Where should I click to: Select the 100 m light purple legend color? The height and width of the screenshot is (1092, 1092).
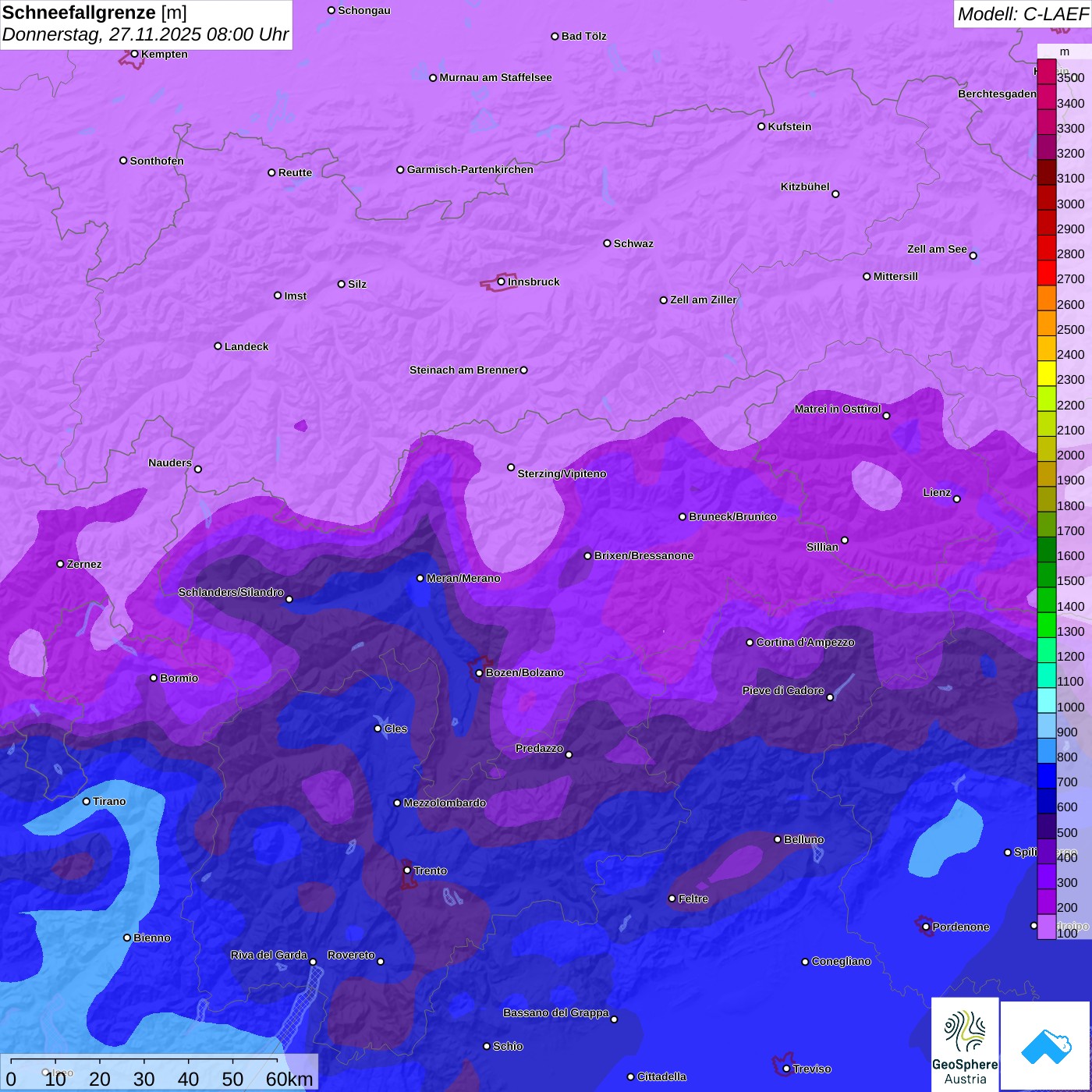pyautogui.click(x=1046, y=927)
